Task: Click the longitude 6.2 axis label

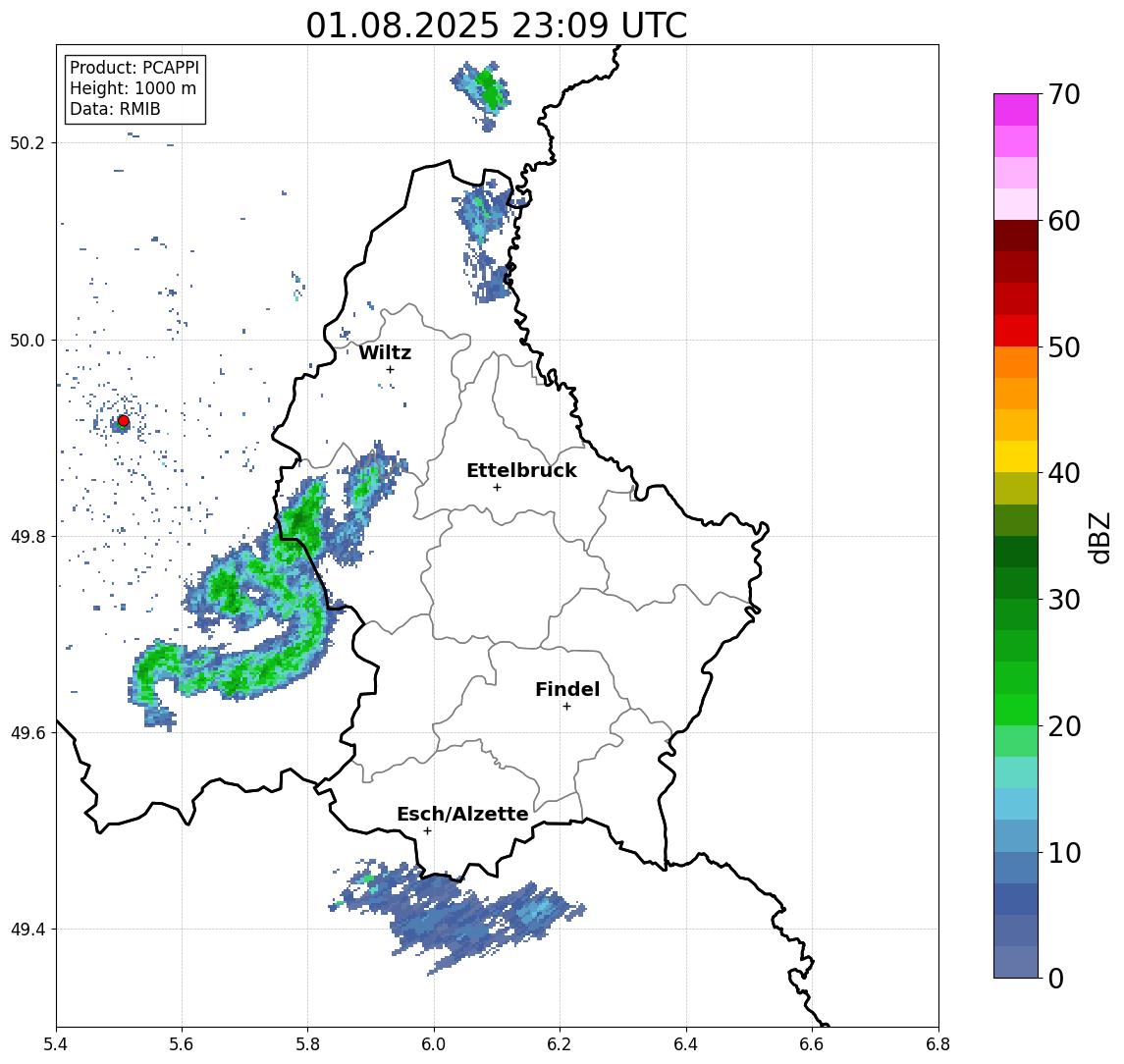Action: pos(560,1044)
